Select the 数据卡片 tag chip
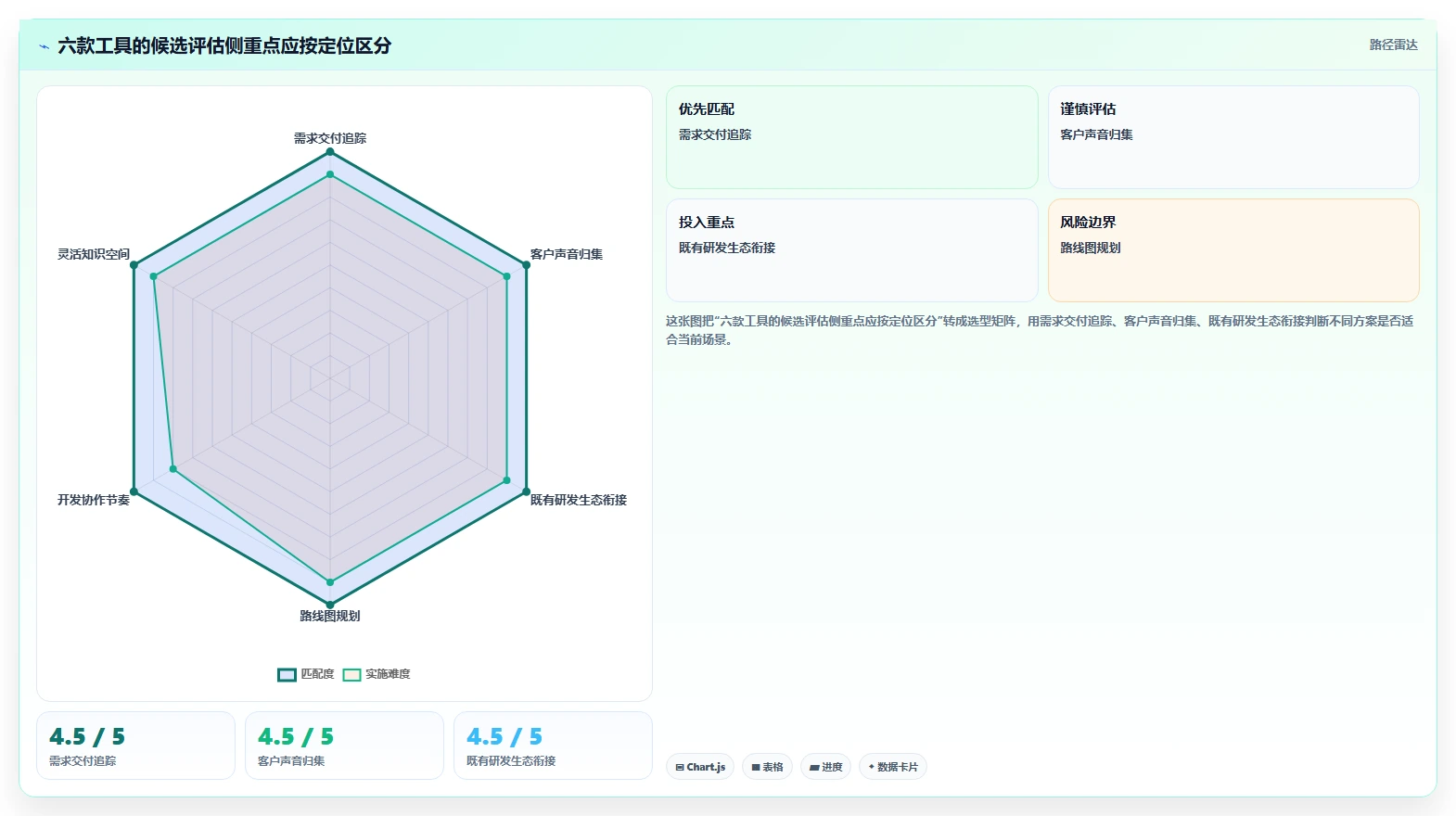The image size is (1456, 816). coord(892,767)
